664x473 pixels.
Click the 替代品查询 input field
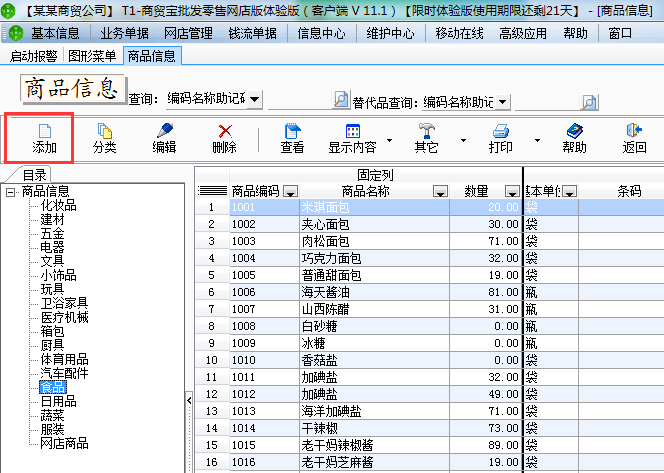coord(547,102)
